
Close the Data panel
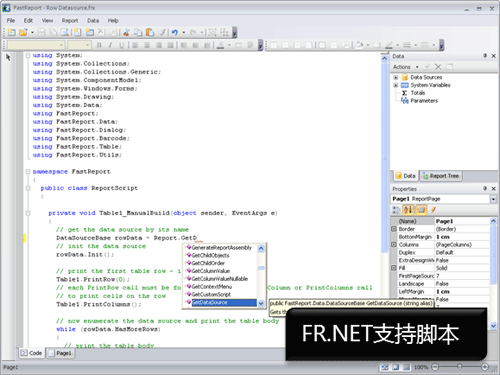[494, 56]
